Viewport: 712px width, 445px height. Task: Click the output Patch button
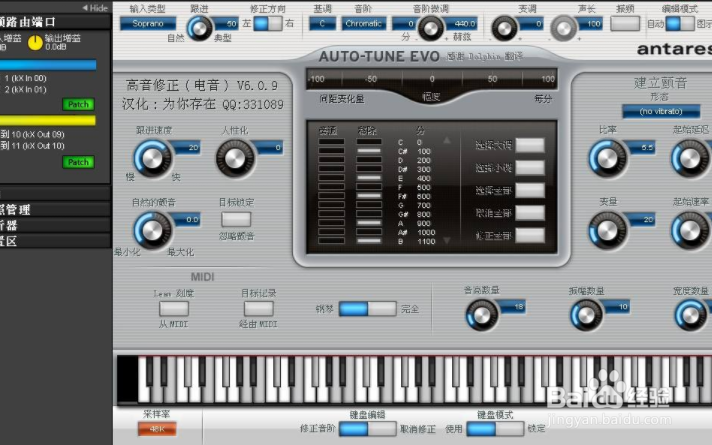click(x=78, y=162)
